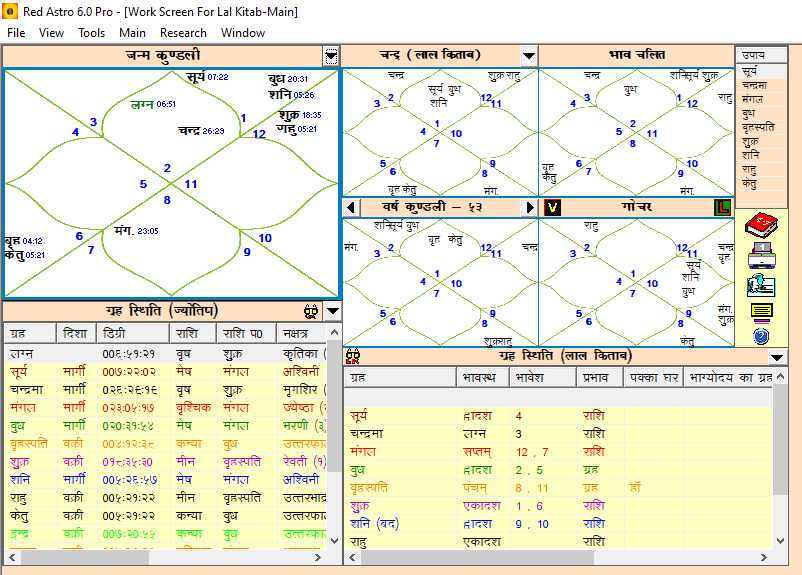Open the Janm Kundli dropdown
Image resolution: width=802 pixels, height=575 pixels.
tap(331, 56)
